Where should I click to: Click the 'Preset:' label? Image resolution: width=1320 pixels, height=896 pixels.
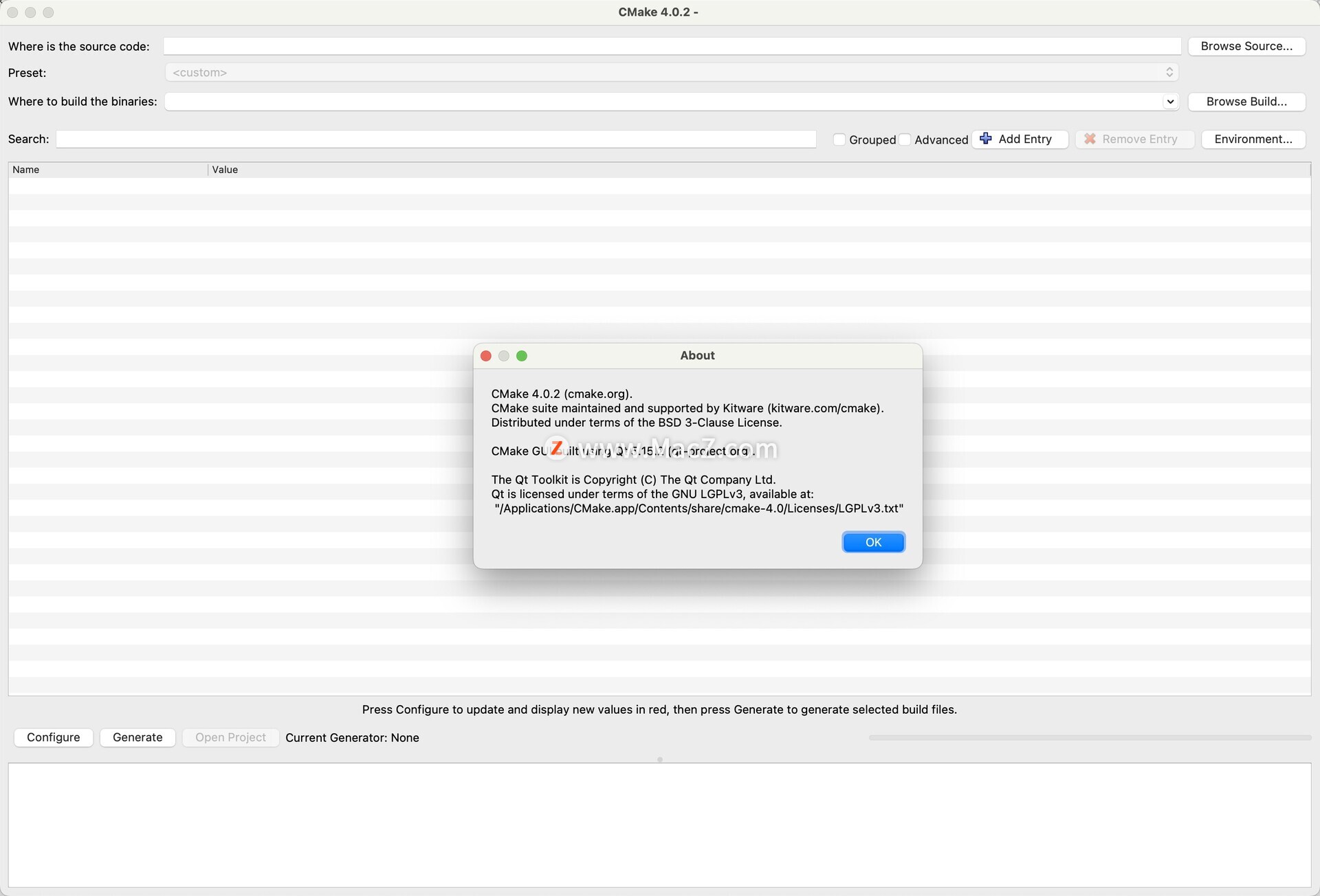[x=27, y=73]
